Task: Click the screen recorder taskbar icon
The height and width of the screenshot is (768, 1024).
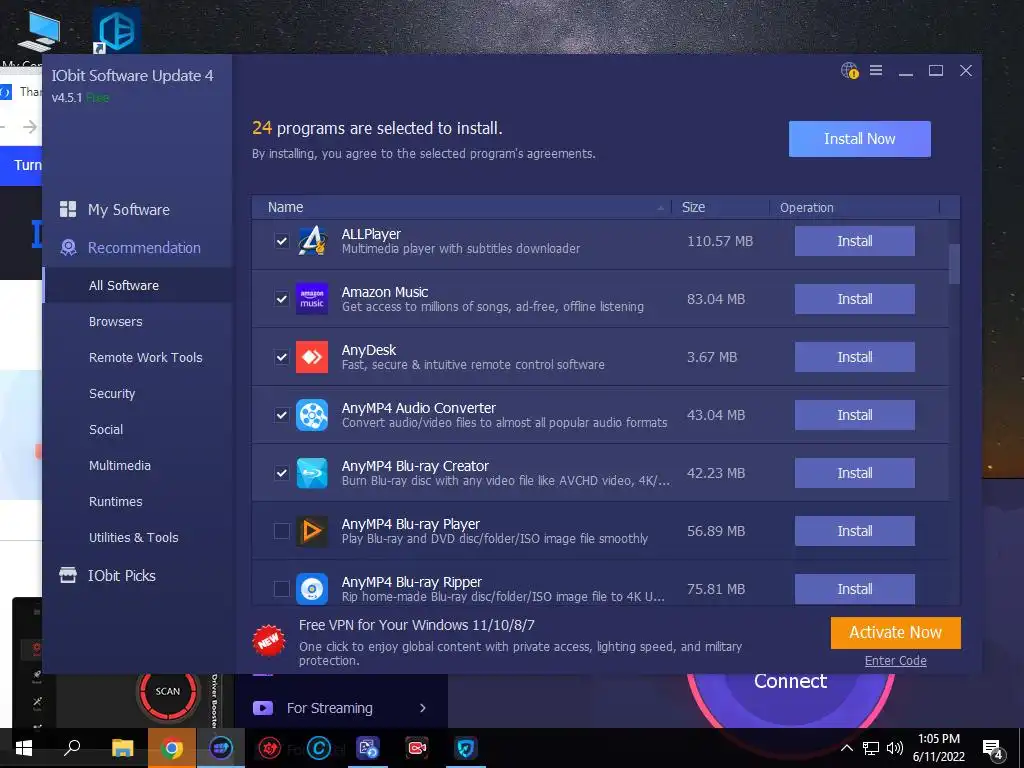Action: pyautogui.click(x=417, y=748)
